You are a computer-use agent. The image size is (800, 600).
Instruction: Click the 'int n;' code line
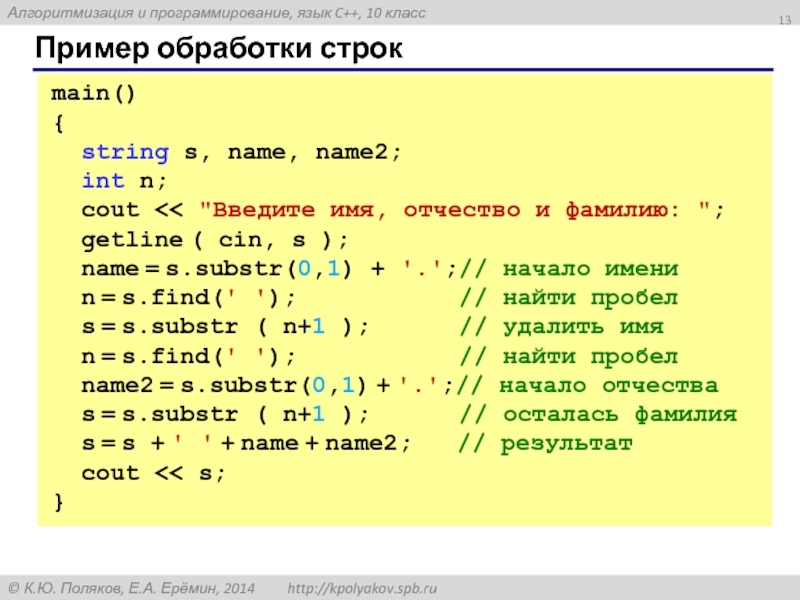pyautogui.click(x=124, y=181)
